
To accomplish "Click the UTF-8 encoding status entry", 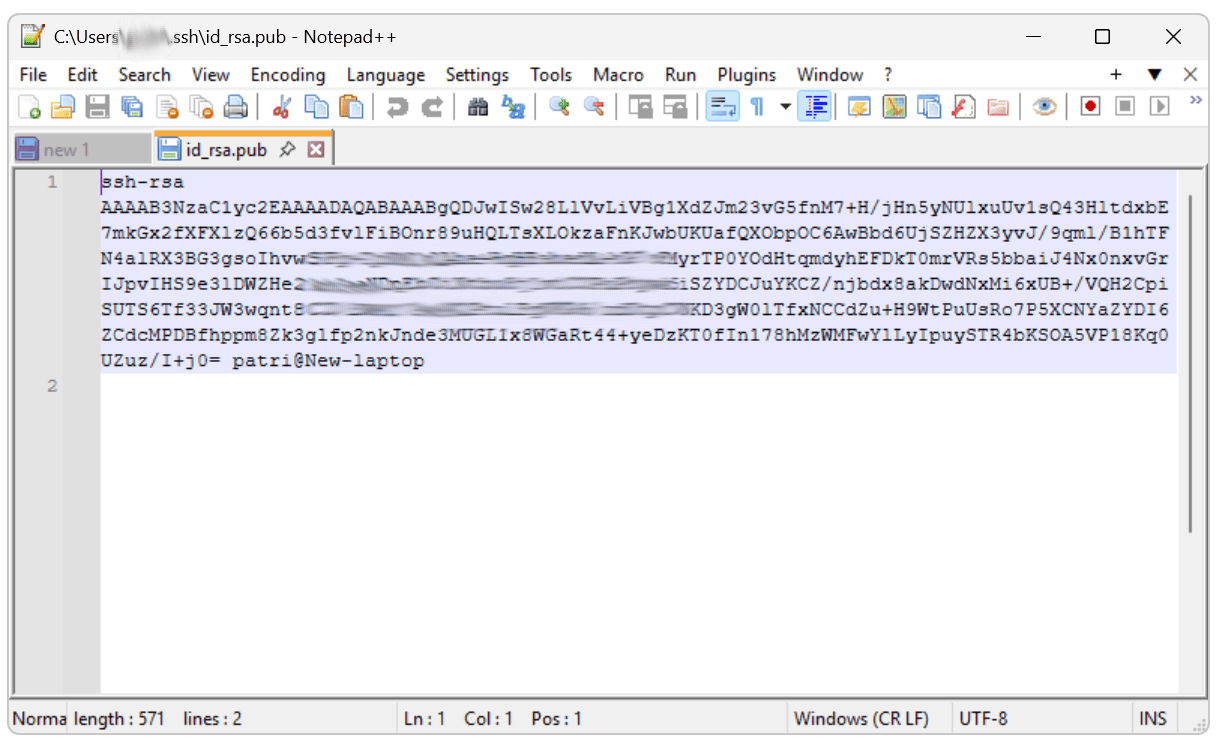I will (x=983, y=718).
